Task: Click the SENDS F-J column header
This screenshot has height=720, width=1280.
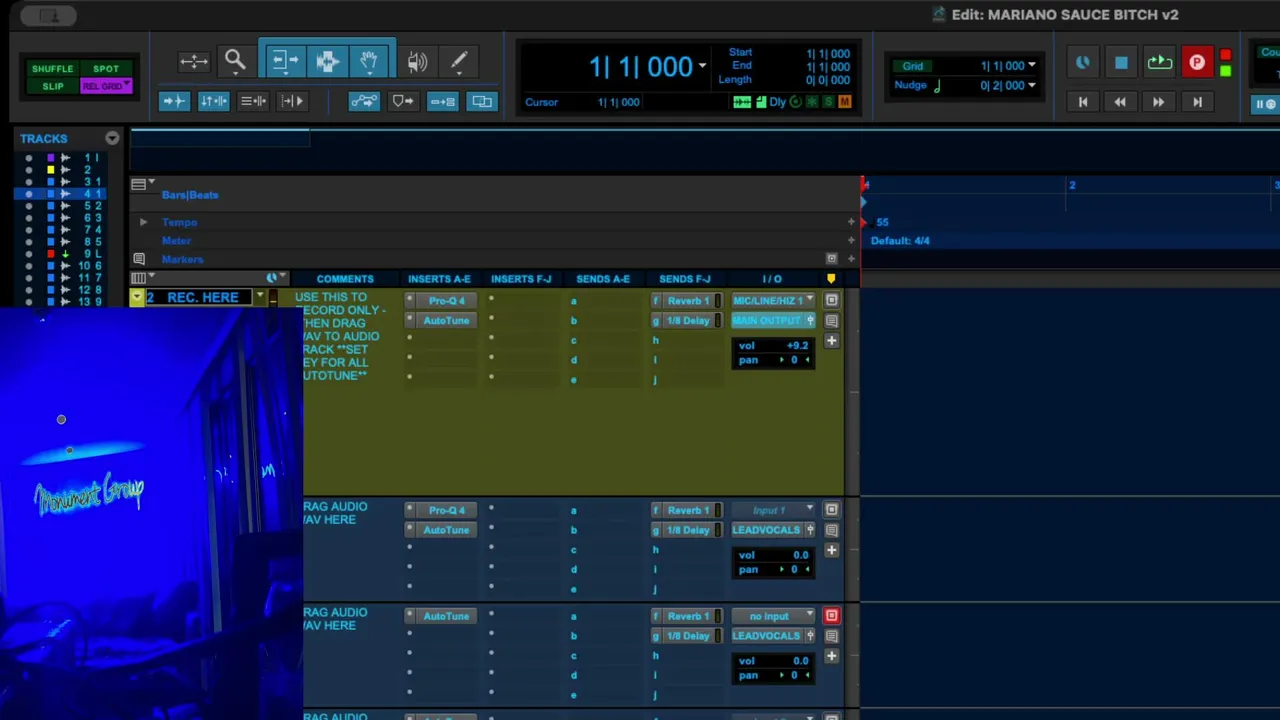Action: point(685,279)
